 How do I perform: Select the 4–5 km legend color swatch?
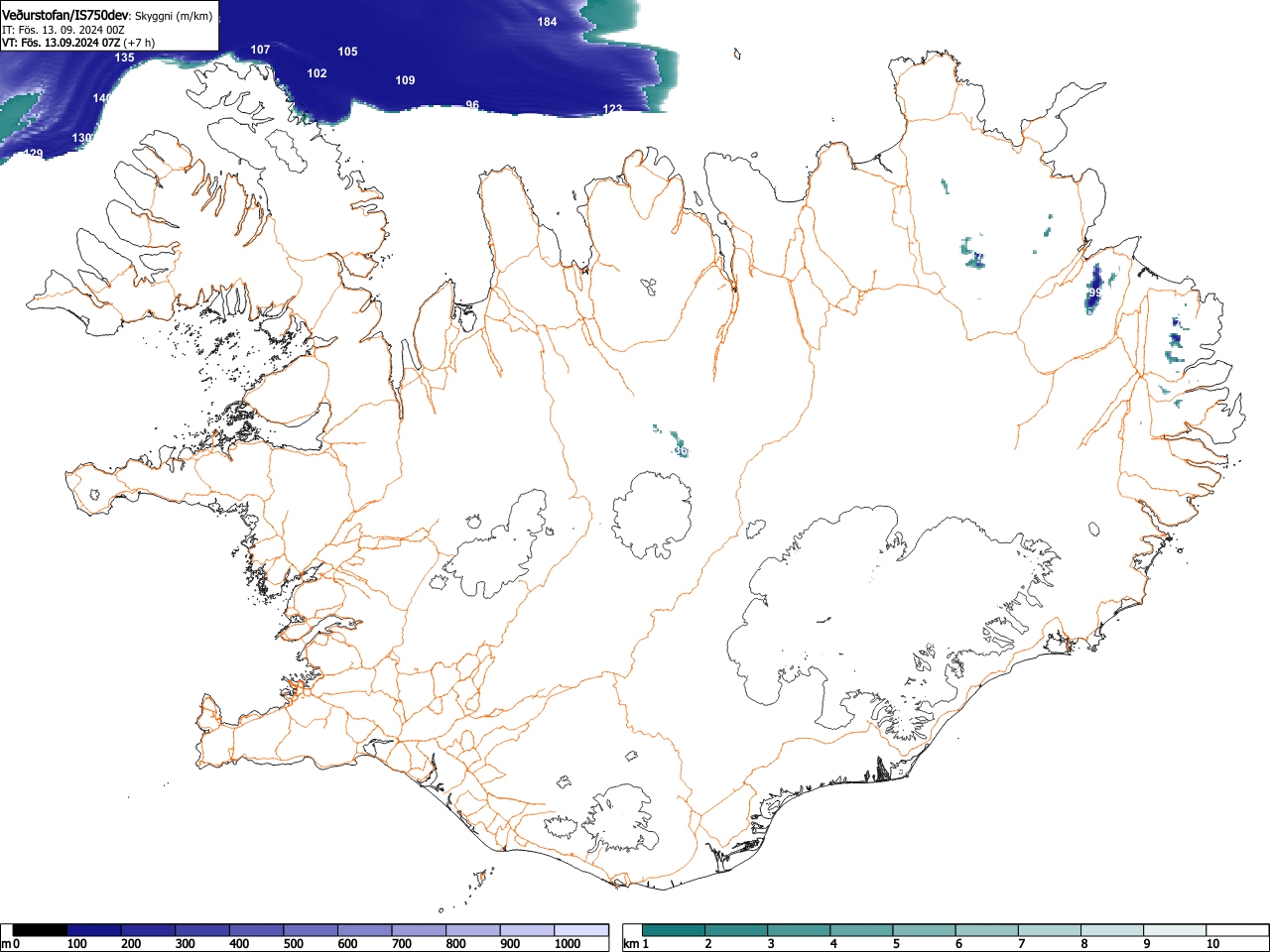861,930
